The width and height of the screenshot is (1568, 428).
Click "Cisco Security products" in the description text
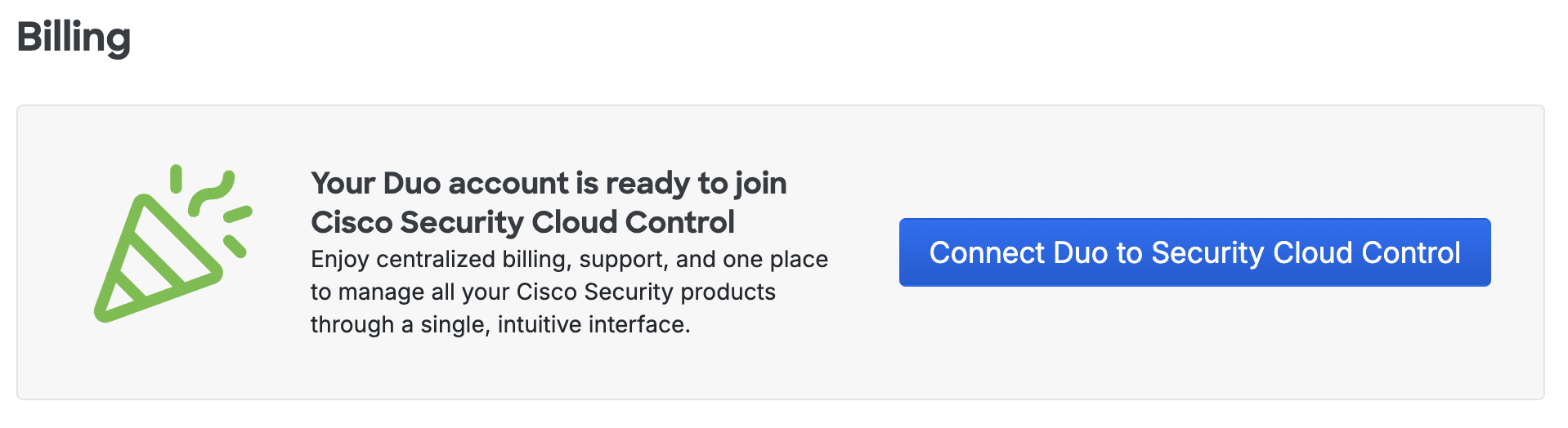click(x=646, y=292)
